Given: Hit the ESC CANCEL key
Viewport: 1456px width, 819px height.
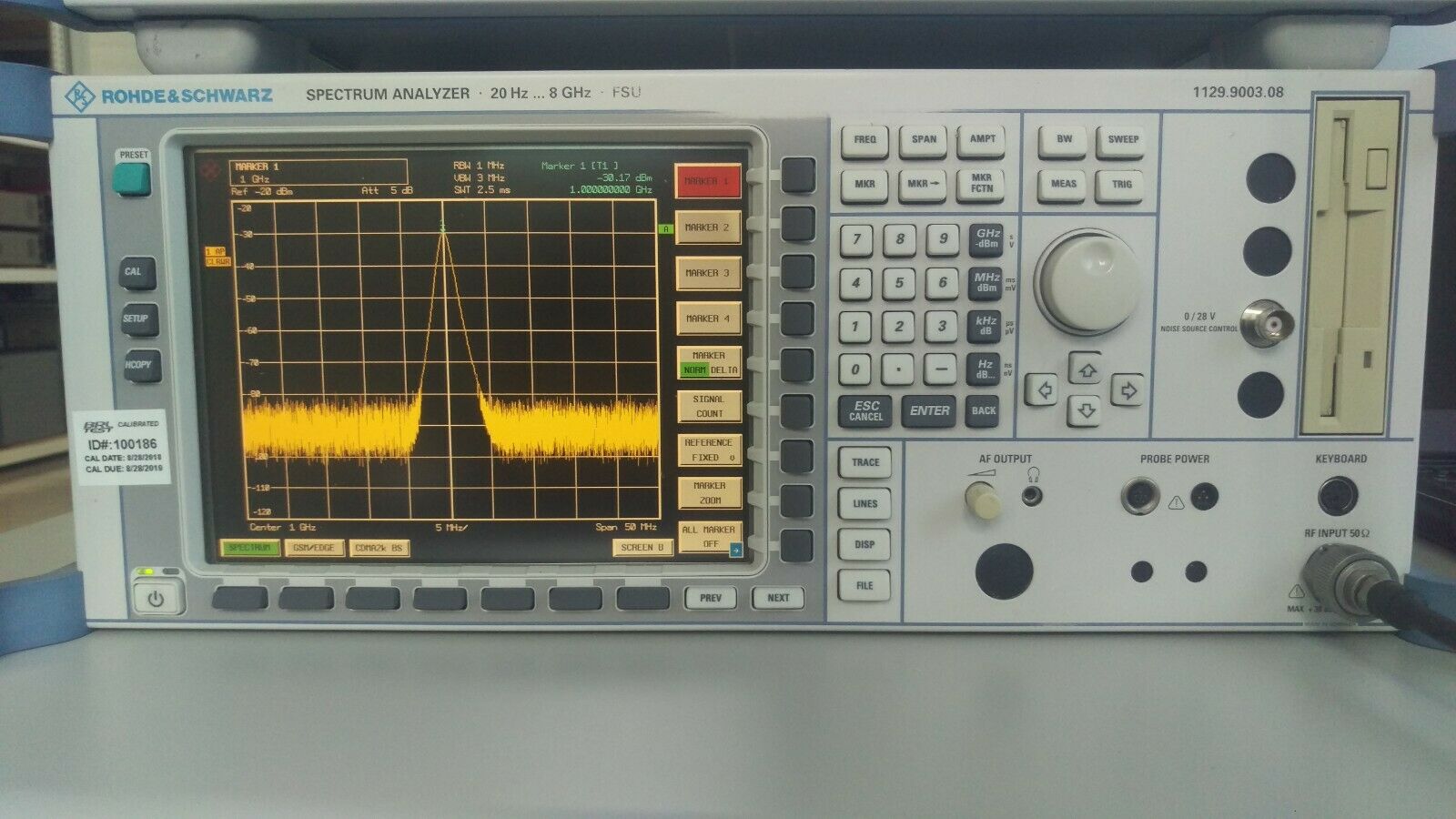Looking at the screenshot, I should (x=865, y=410).
